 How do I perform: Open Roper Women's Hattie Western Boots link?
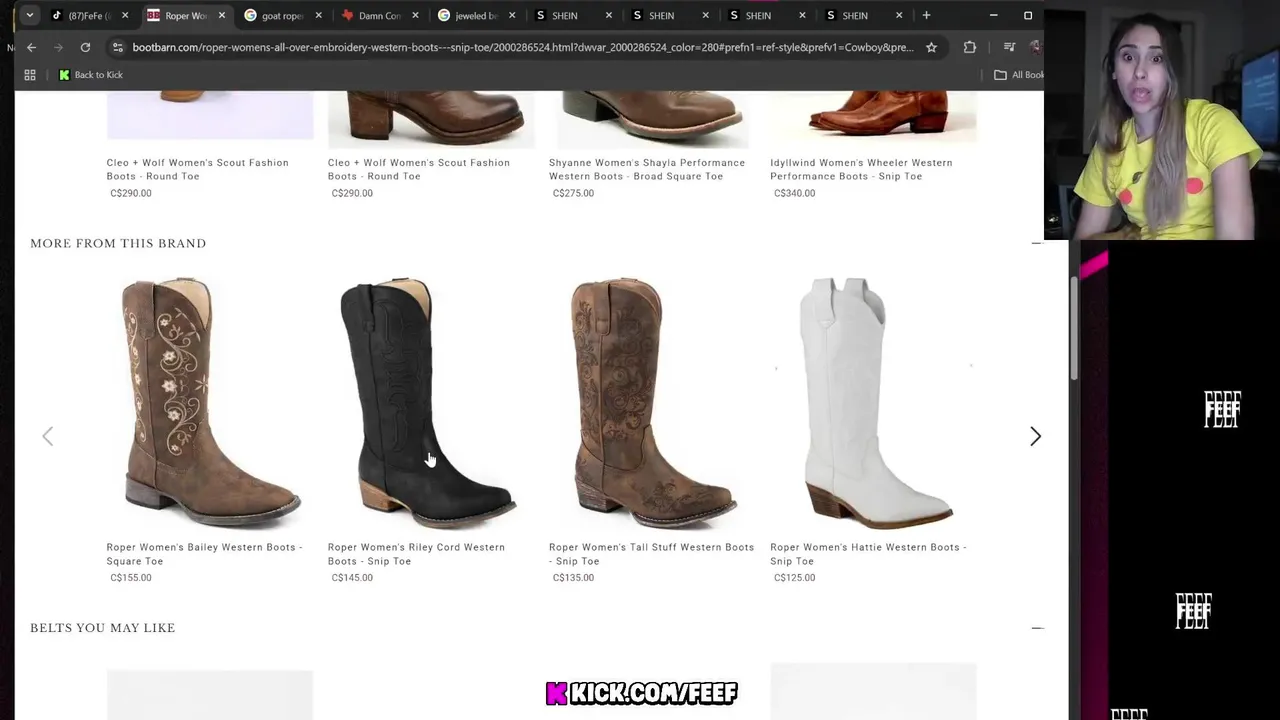point(868,554)
